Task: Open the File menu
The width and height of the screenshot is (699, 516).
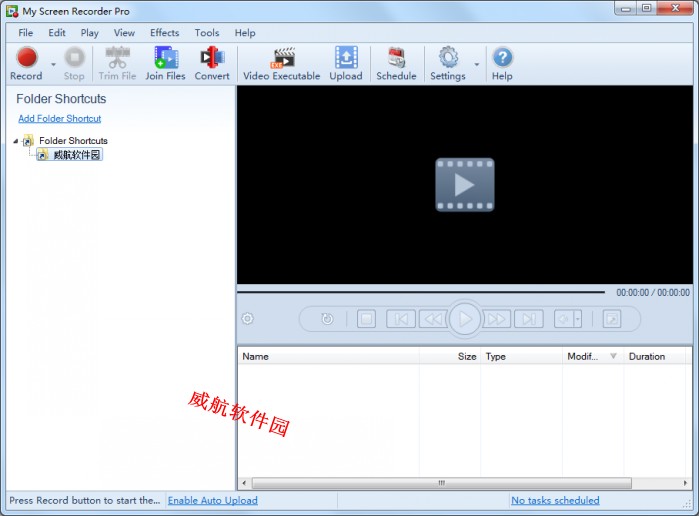Action: (25, 33)
